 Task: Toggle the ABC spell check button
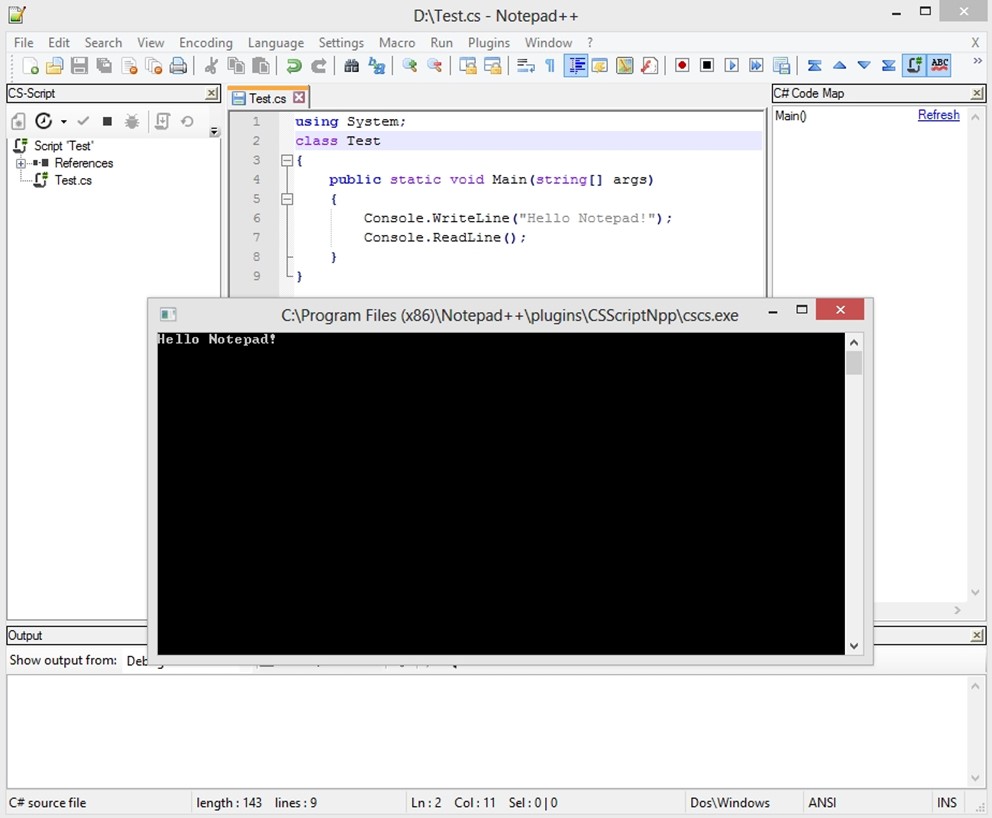pyautogui.click(x=939, y=66)
